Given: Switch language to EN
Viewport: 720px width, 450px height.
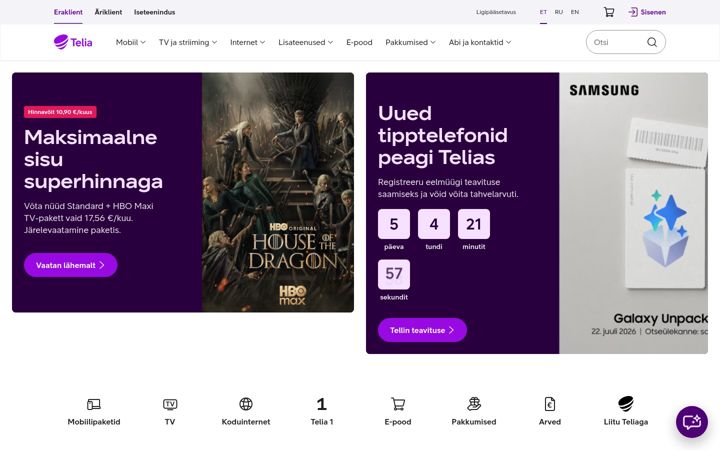Looking at the screenshot, I should (x=575, y=12).
